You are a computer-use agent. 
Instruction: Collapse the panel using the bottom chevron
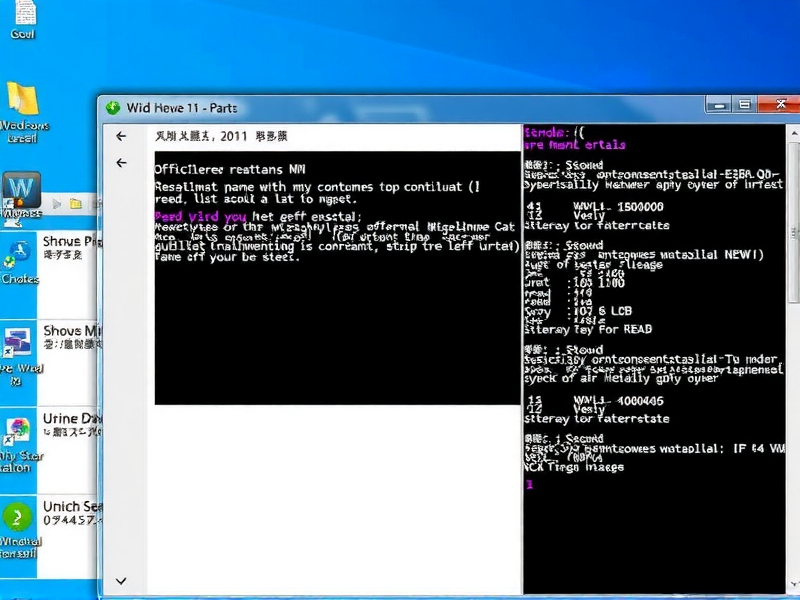point(122,580)
